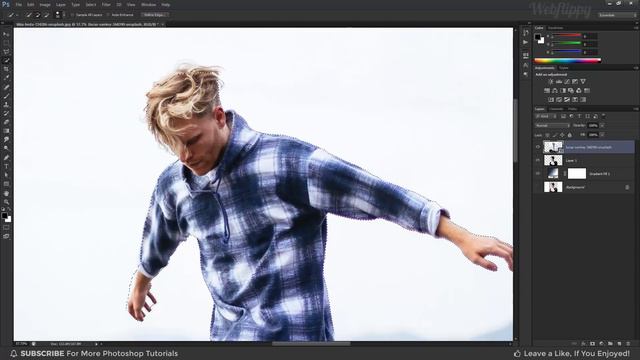Enable Auto-Enhance checkbox
The height and width of the screenshot is (360, 640).
point(108,15)
